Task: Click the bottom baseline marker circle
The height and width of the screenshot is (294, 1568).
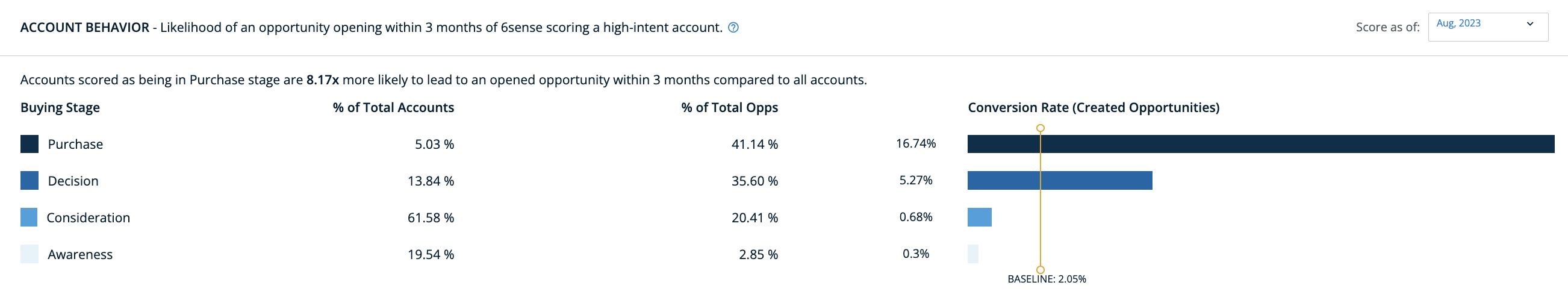Action: click(1041, 270)
